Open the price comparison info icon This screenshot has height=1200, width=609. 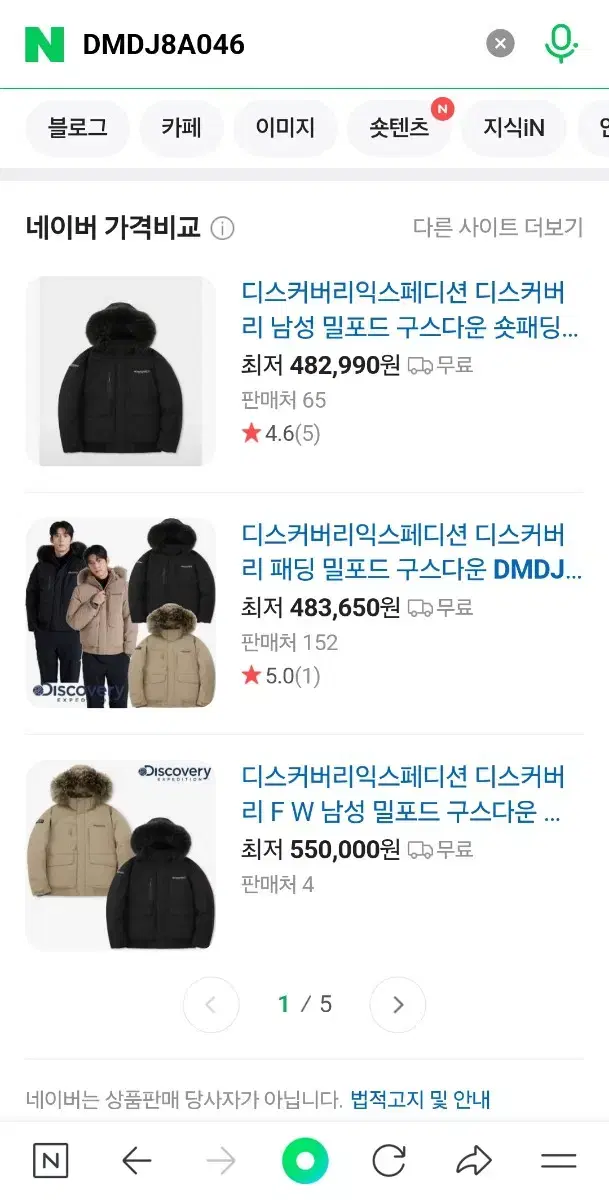(x=223, y=228)
